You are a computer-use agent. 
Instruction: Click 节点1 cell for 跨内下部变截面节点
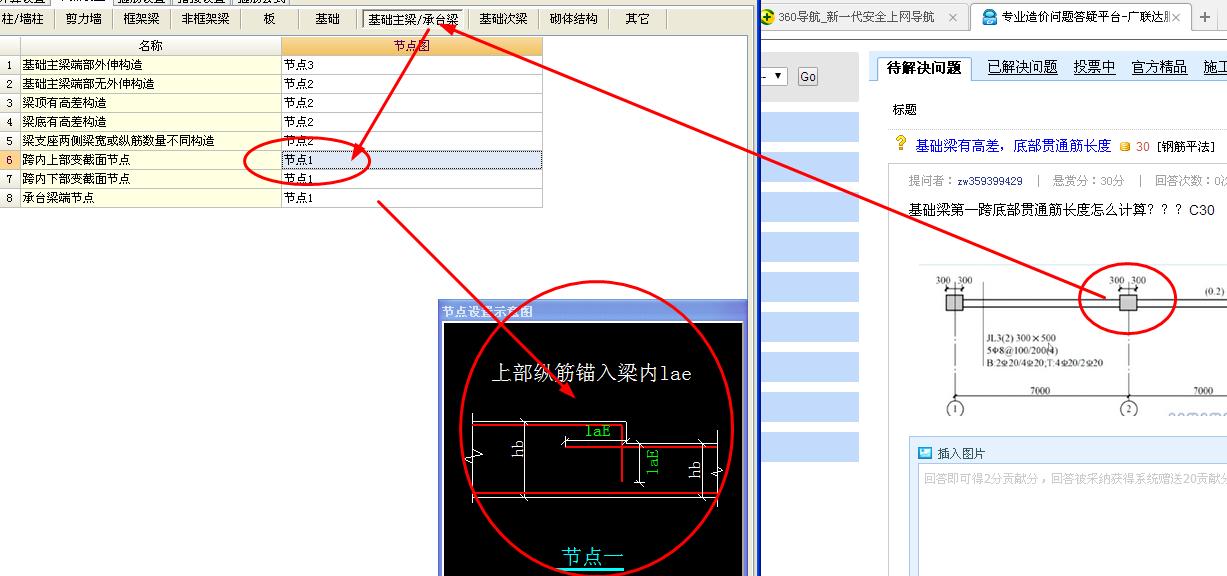tap(412, 179)
